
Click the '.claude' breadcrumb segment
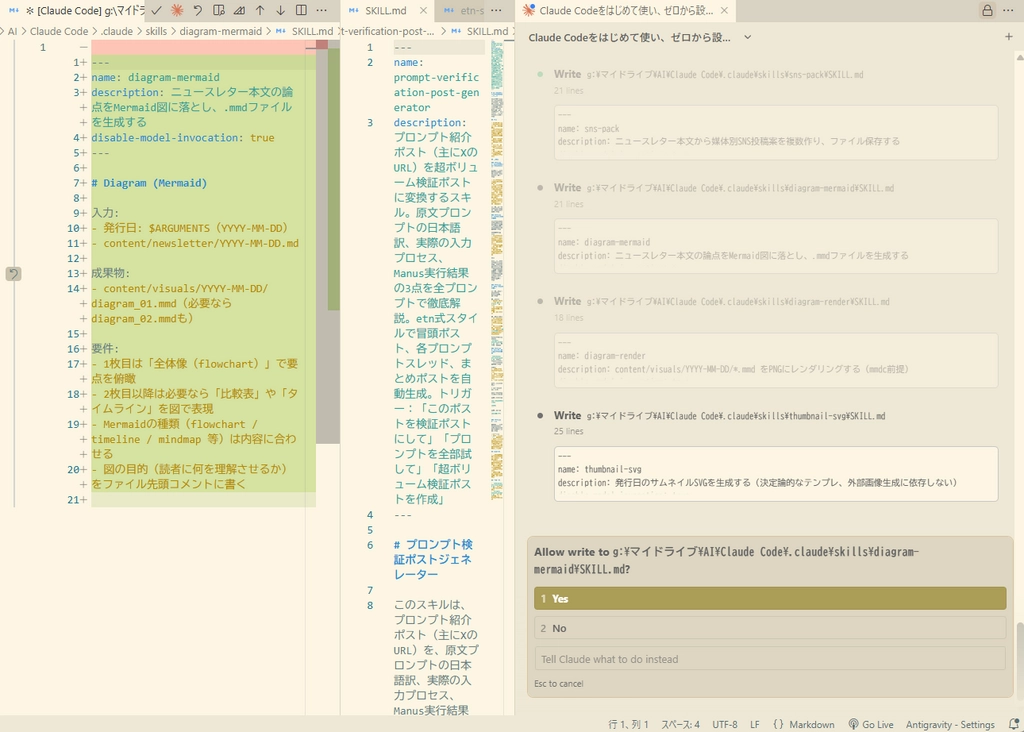[x=116, y=31]
